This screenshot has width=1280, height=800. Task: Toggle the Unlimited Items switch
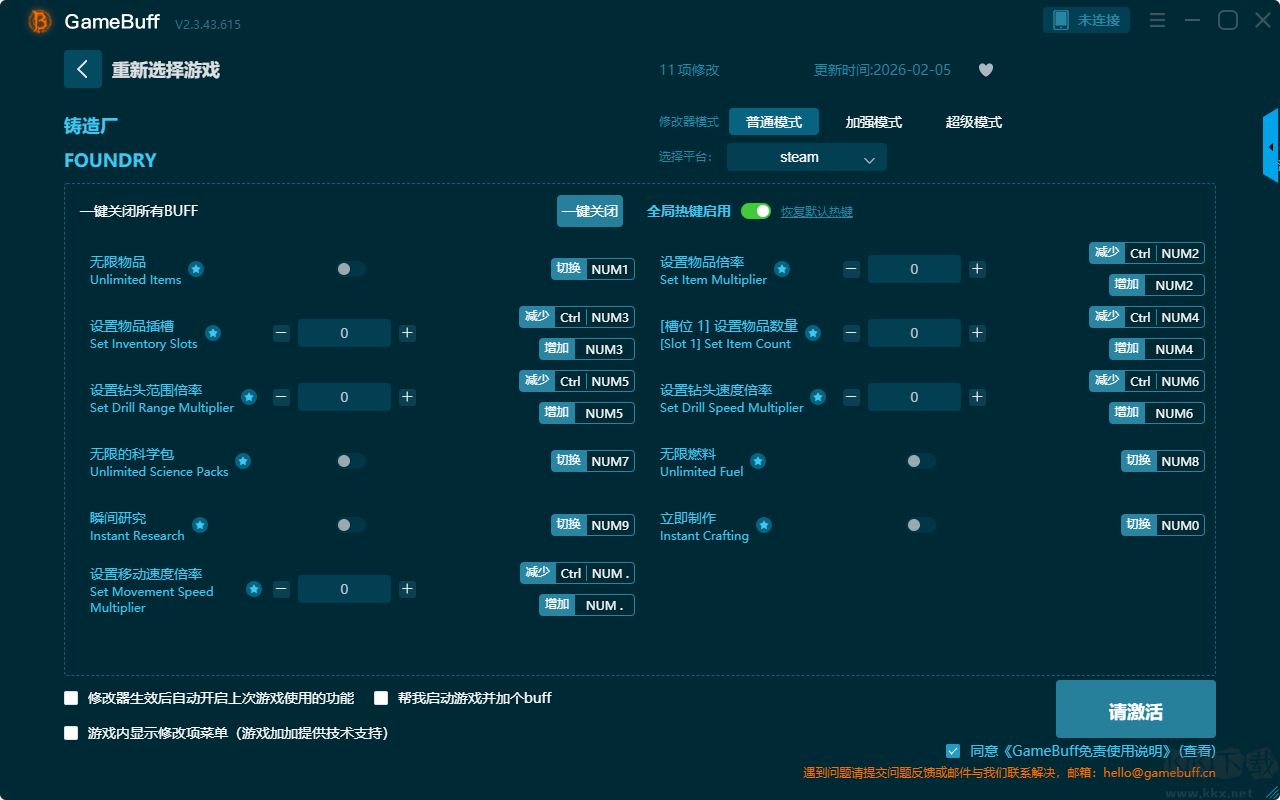click(351, 269)
